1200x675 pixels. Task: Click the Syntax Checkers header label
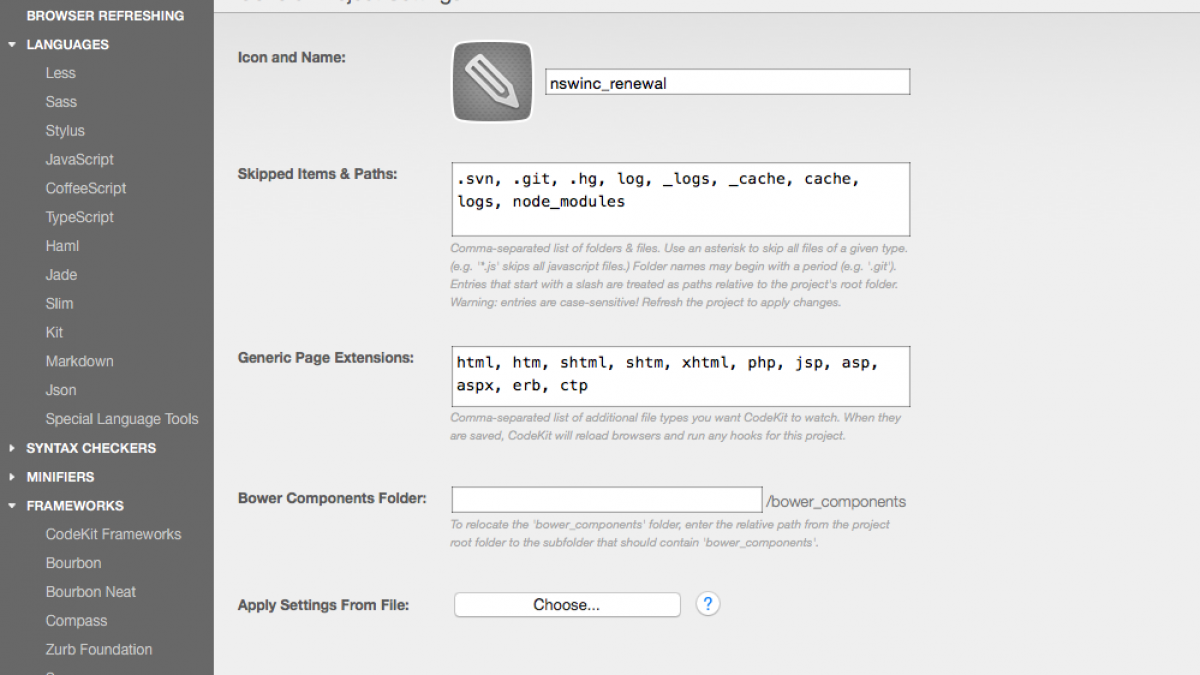tap(91, 448)
